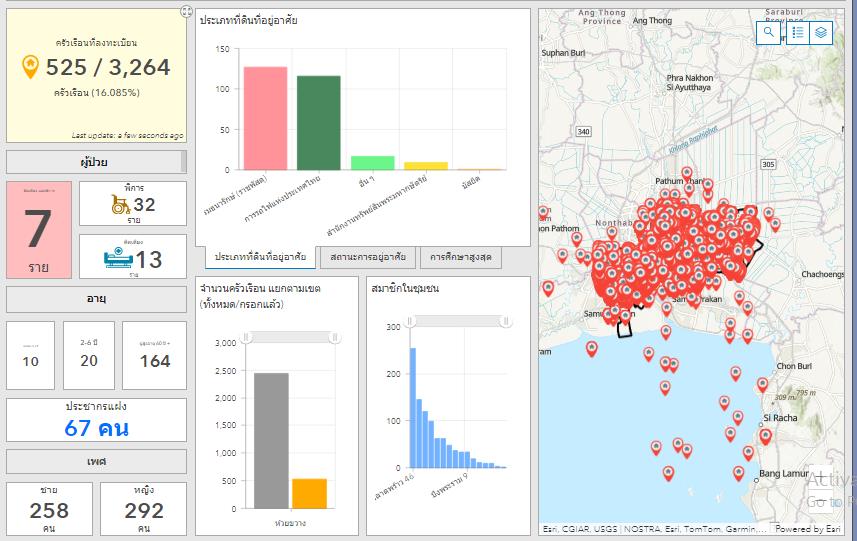
Task: Select the pink bar in land-type chart
Action: [265, 118]
